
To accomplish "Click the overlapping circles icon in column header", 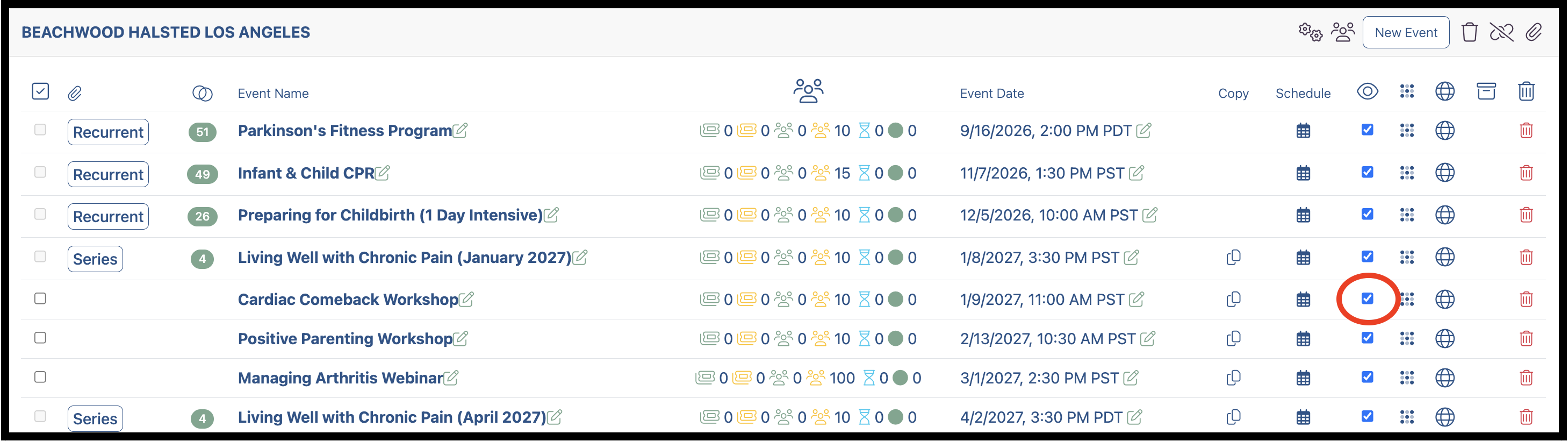I will pos(202,93).
